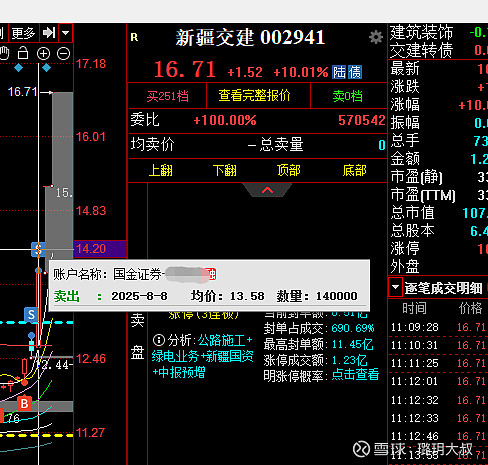This screenshot has height=465, width=488.
Task: Select the 11:09:28 trade row
Action: [x=438, y=327]
